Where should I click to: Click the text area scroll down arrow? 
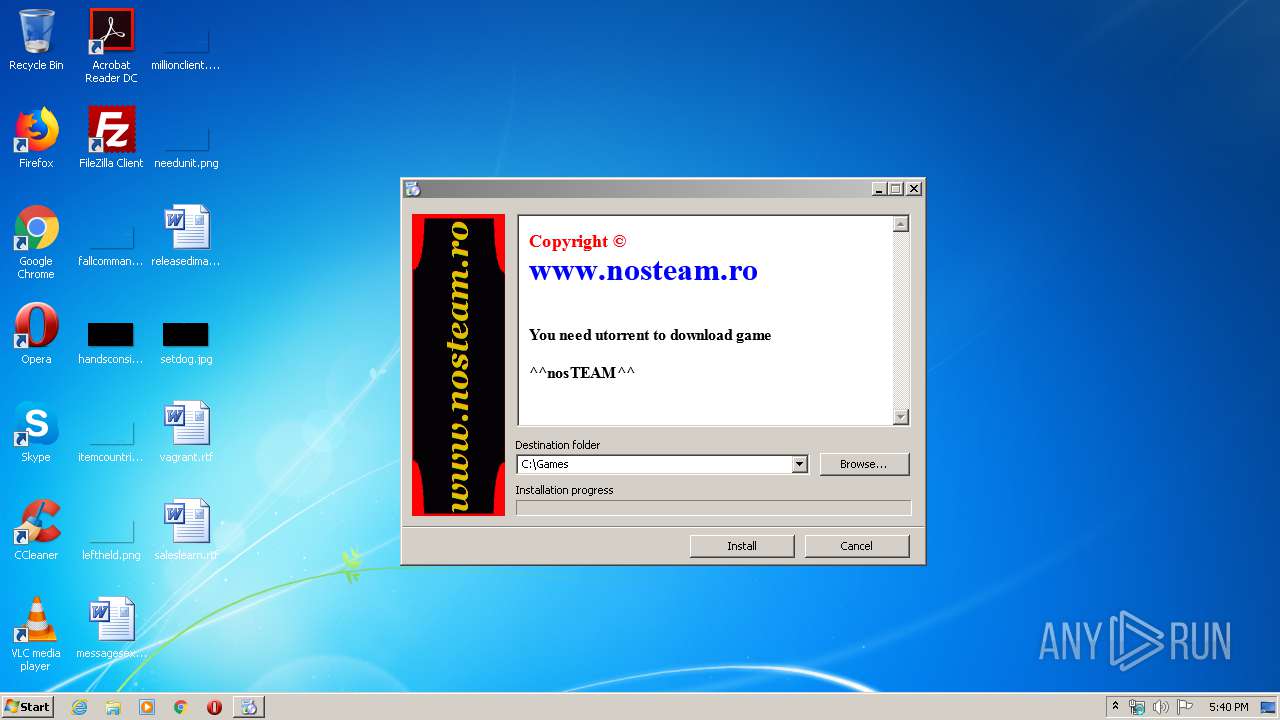click(901, 417)
